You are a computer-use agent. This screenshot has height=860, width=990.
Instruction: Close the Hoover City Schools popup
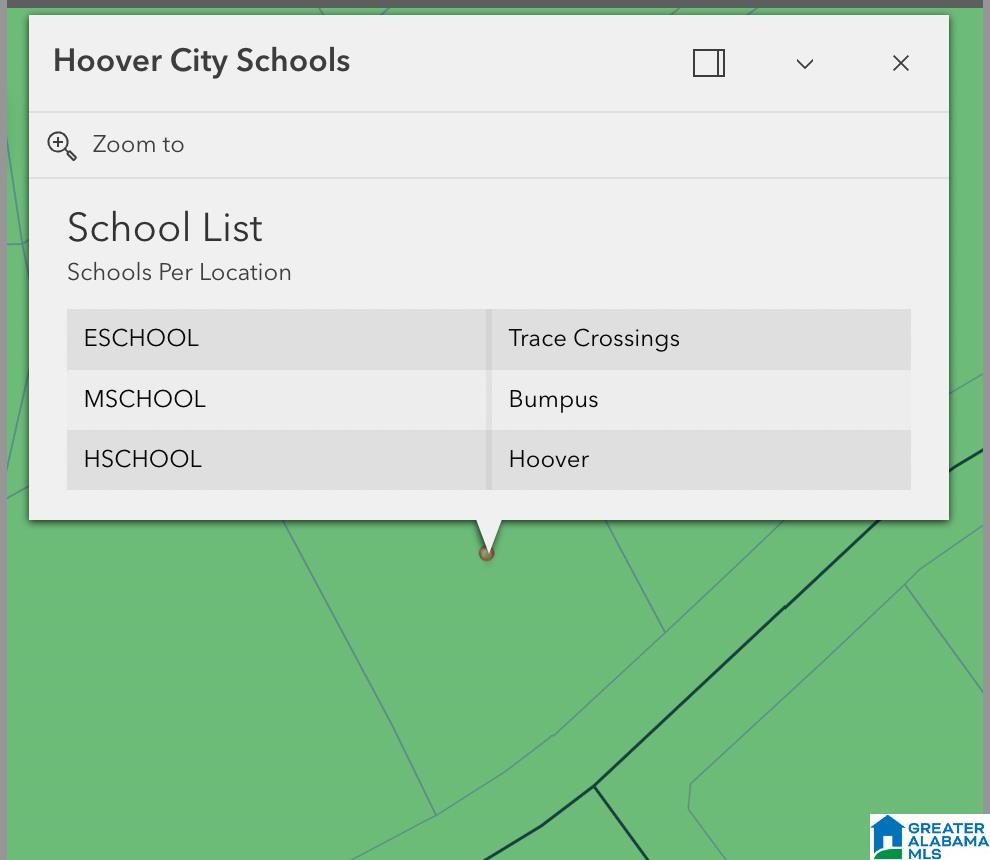pyautogui.click(x=901, y=63)
